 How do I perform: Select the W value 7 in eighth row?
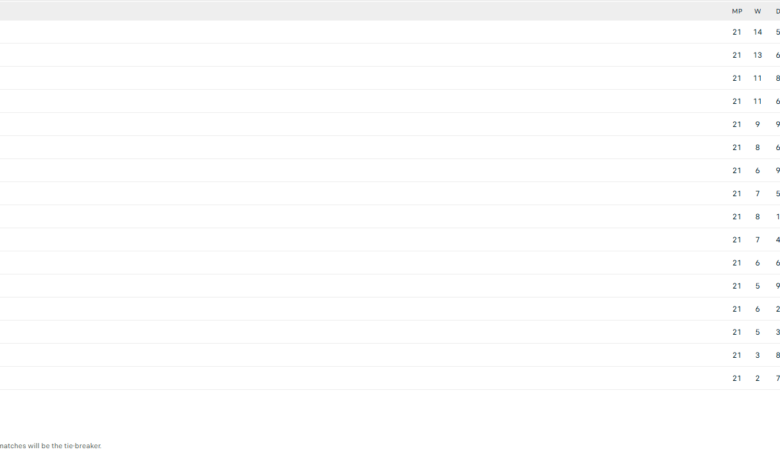(x=757, y=193)
